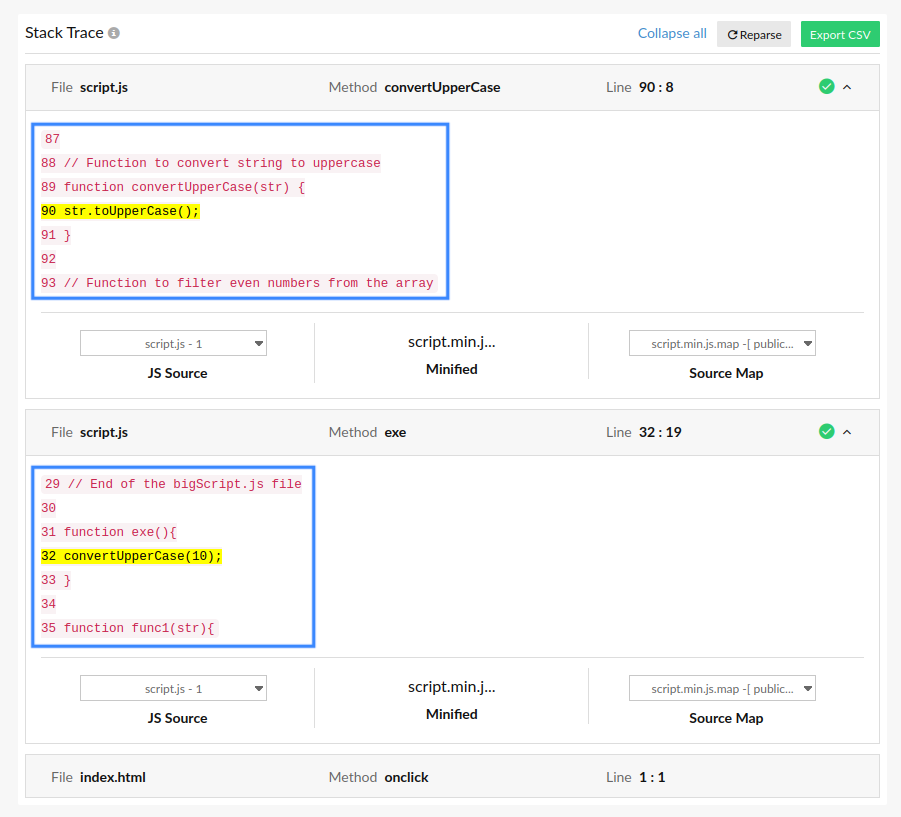Image resolution: width=901 pixels, height=817 pixels.
Task: Open the Source Map dropdown in the convertUpperCase frame
Action: click(x=722, y=343)
